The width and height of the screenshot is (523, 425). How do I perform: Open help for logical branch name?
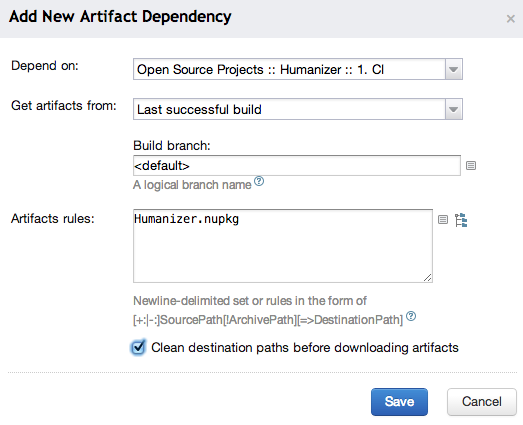[x=259, y=181]
